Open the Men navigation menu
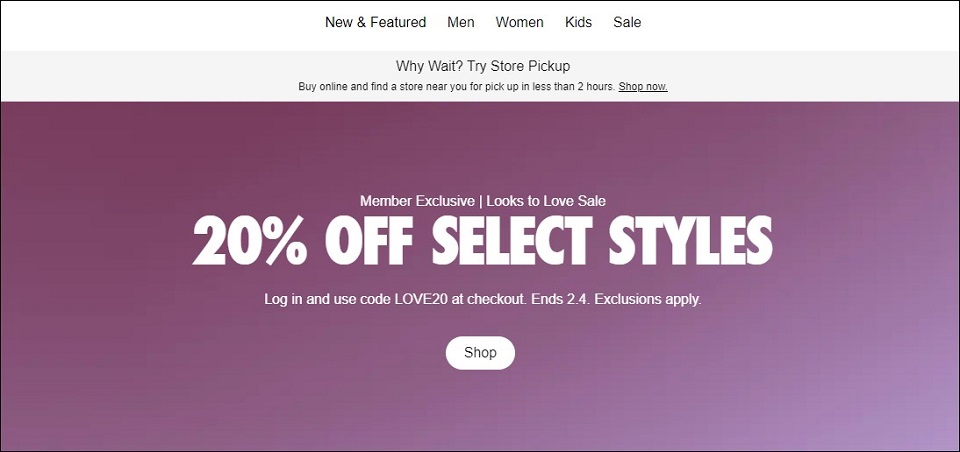This screenshot has width=960, height=452. point(461,23)
